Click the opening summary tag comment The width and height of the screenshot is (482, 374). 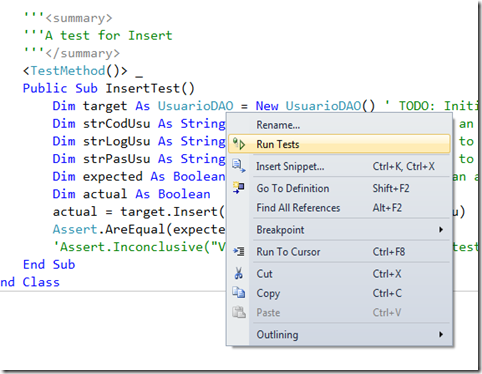click(68, 18)
